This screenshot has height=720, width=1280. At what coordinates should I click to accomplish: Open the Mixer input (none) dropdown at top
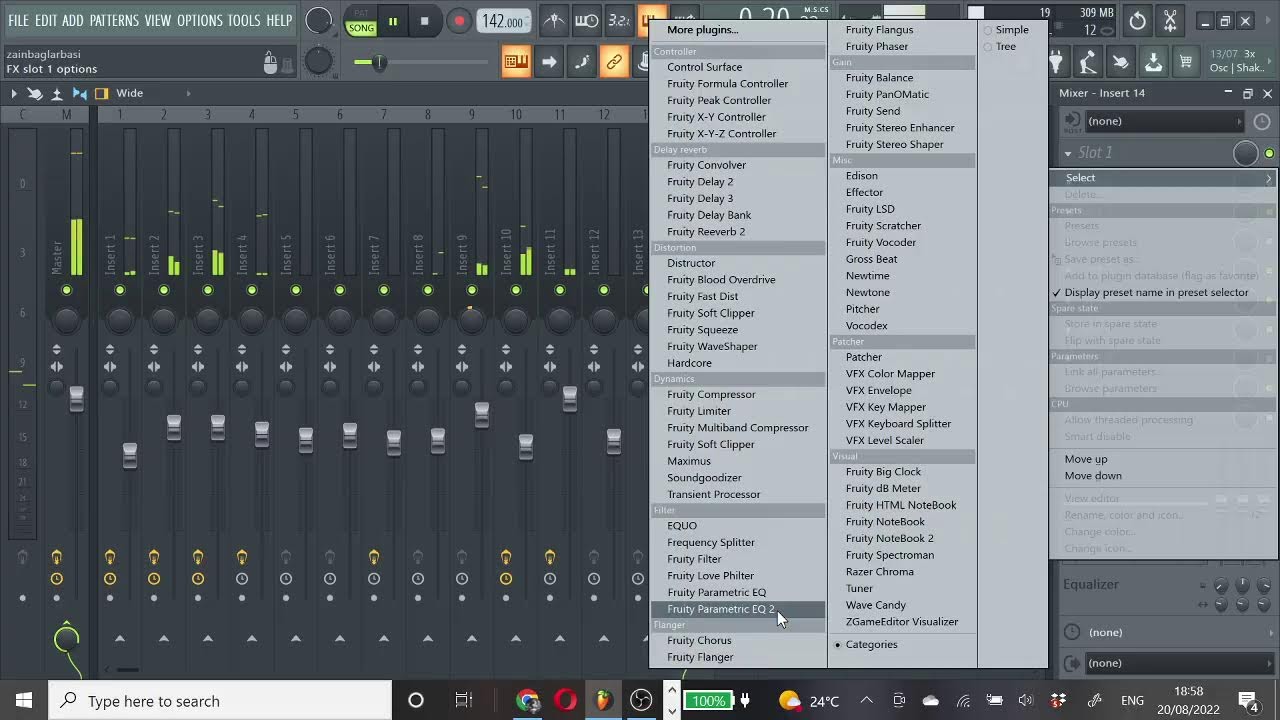tap(1163, 121)
